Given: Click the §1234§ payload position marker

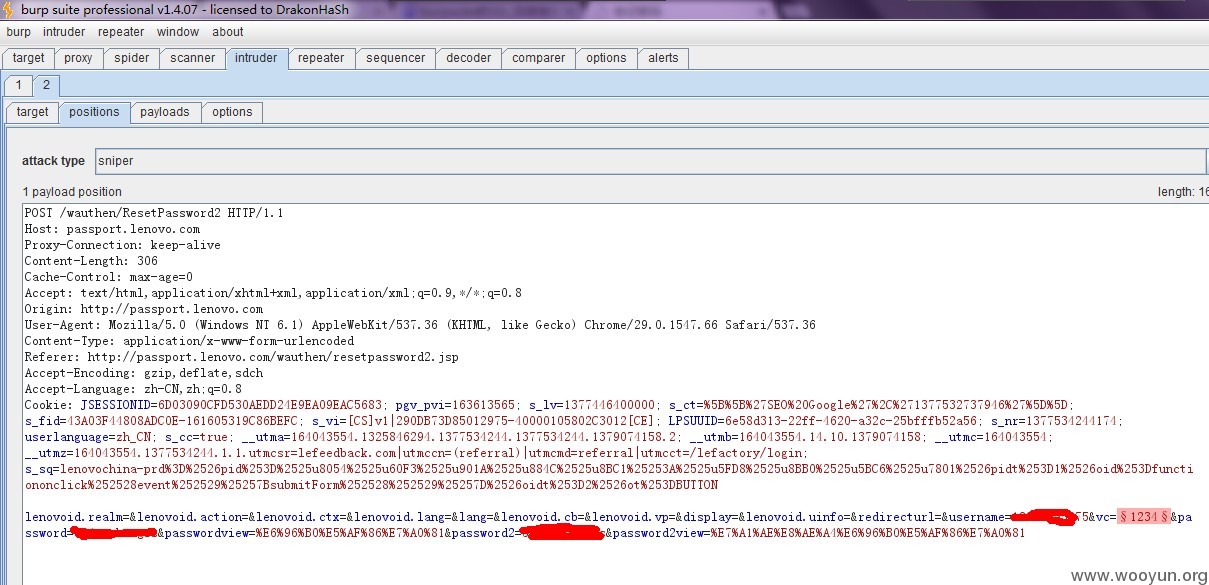Looking at the screenshot, I should tap(1143, 517).
